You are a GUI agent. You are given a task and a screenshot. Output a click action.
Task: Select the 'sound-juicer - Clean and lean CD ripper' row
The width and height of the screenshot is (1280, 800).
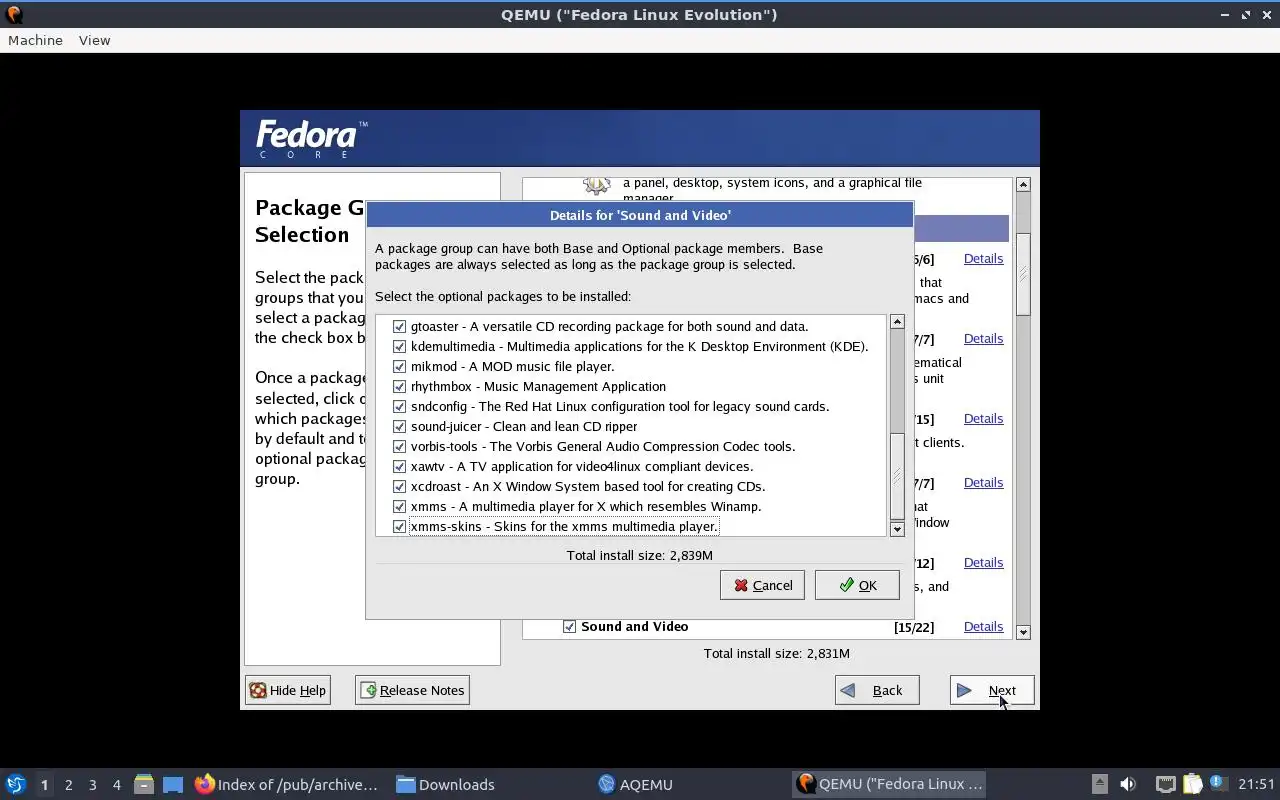tap(630, 426)
